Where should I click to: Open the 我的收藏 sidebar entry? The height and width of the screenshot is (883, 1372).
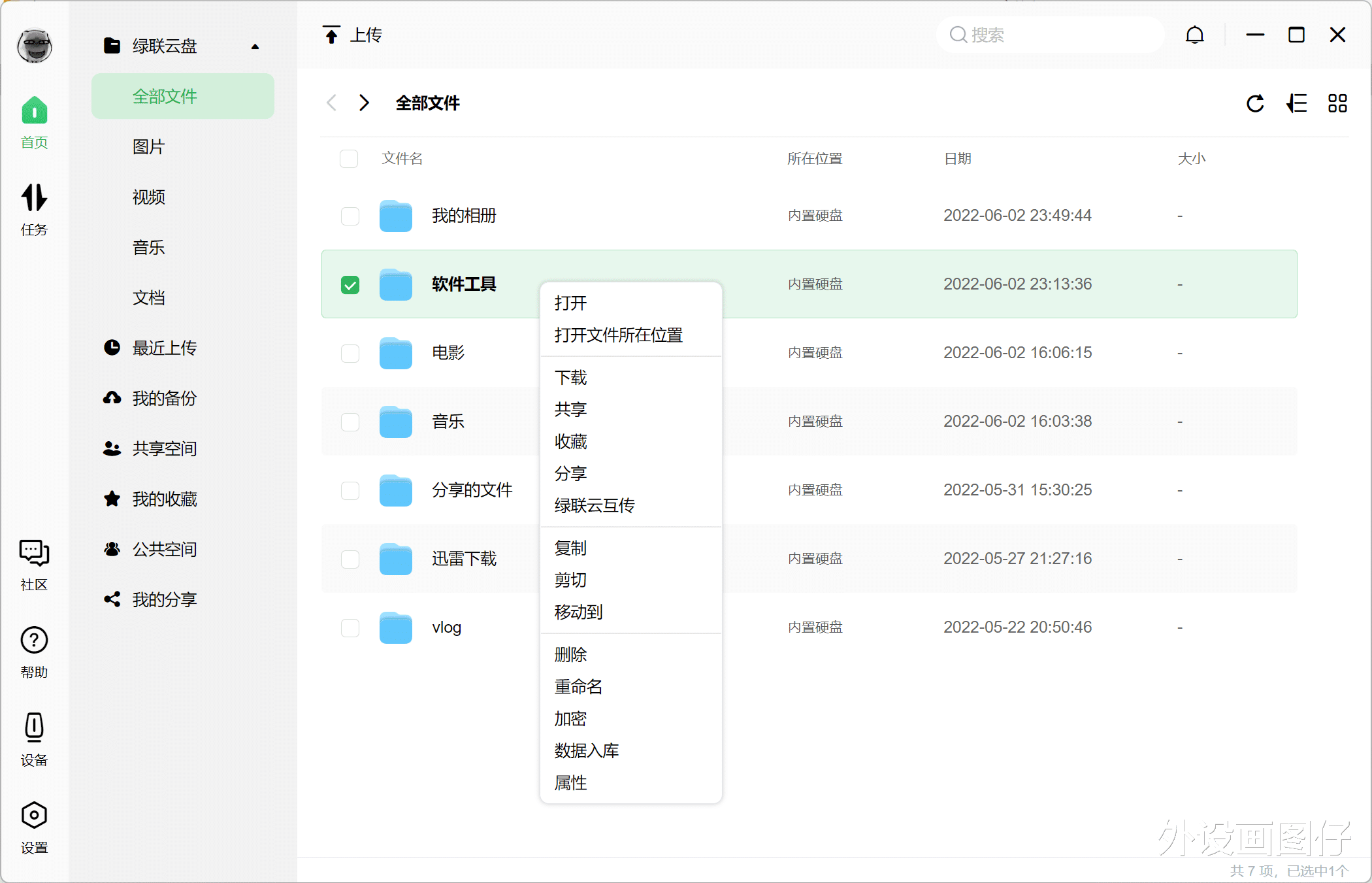165,499
